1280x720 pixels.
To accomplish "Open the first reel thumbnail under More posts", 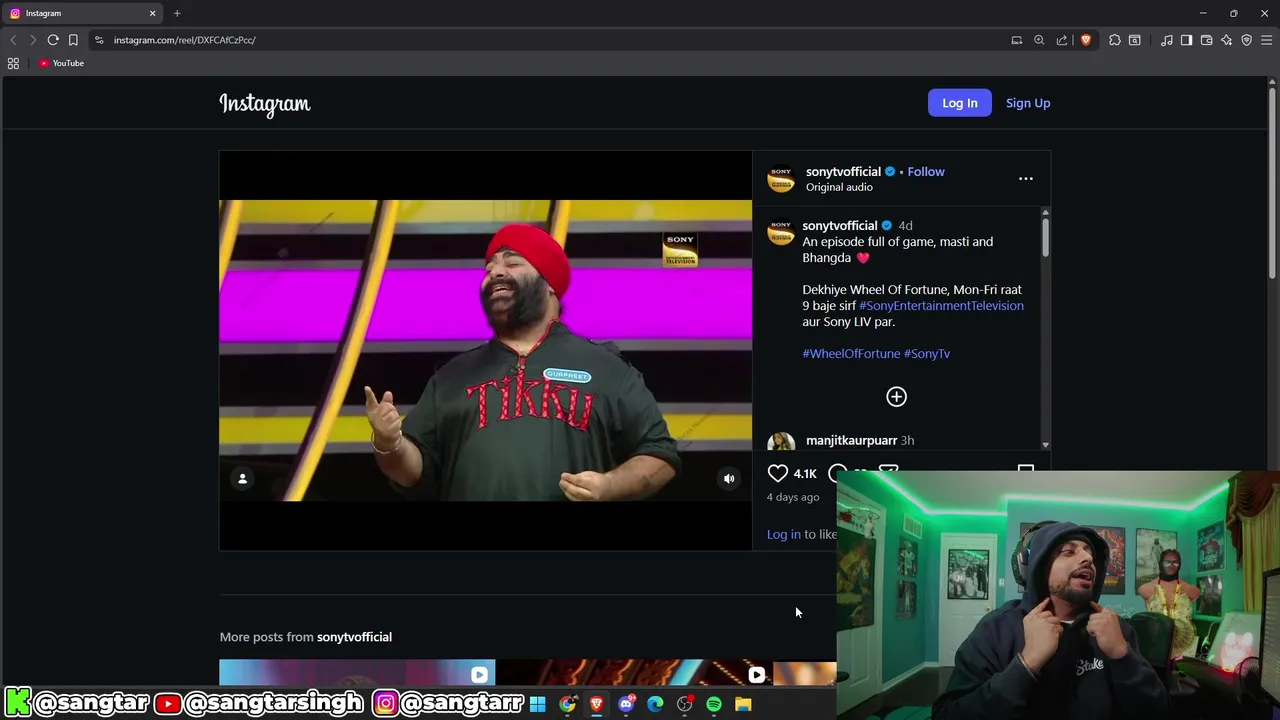I will pyautogui.click(x=357, y=673).
